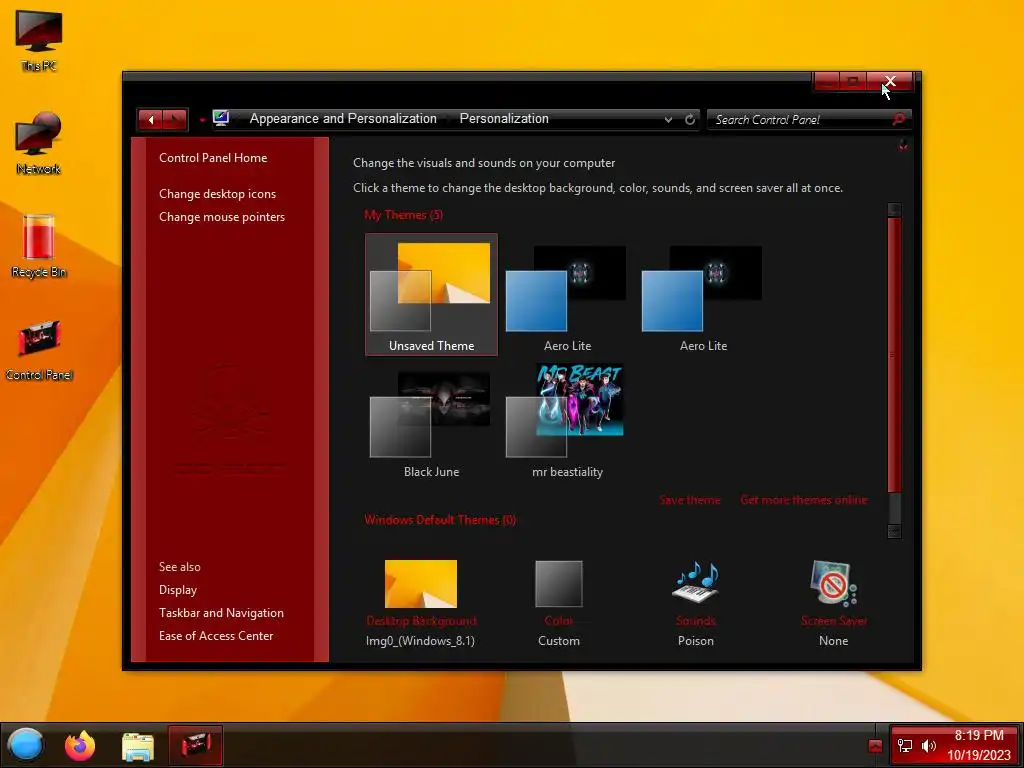
Task: Open Desktop Background settings icon
Action: pyautogui.click(x=421, y=584)
